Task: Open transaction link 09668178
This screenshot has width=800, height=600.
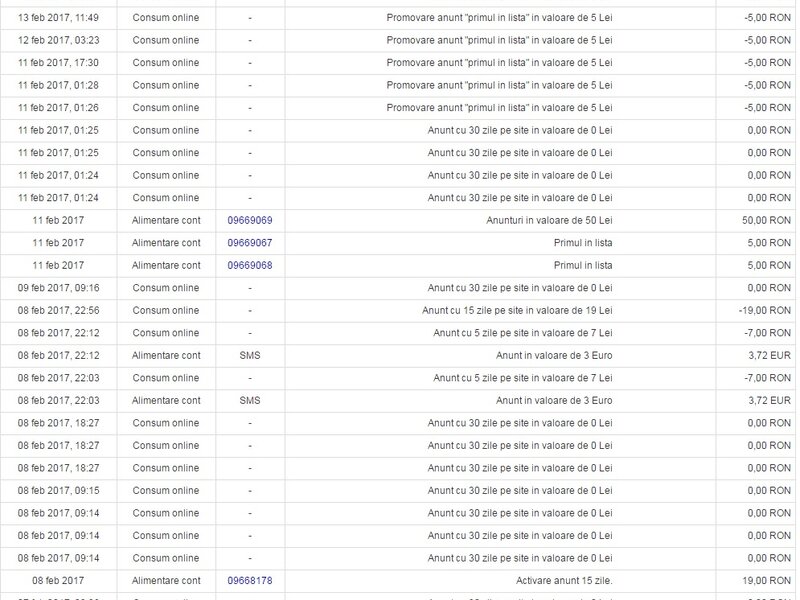Action: [x=249, y=580]
